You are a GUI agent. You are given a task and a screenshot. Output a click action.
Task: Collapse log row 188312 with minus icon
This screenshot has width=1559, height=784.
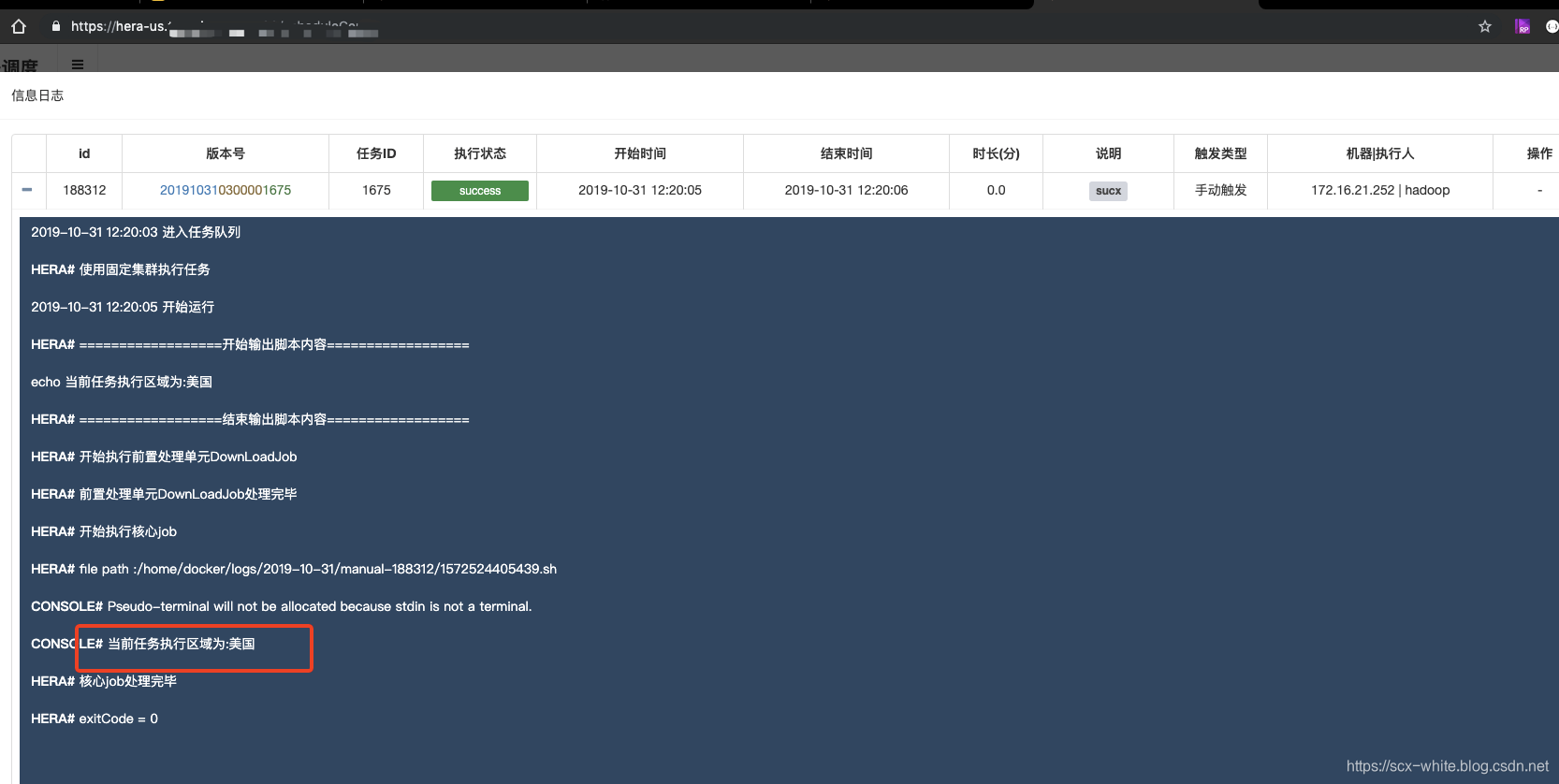click(27, 190)
